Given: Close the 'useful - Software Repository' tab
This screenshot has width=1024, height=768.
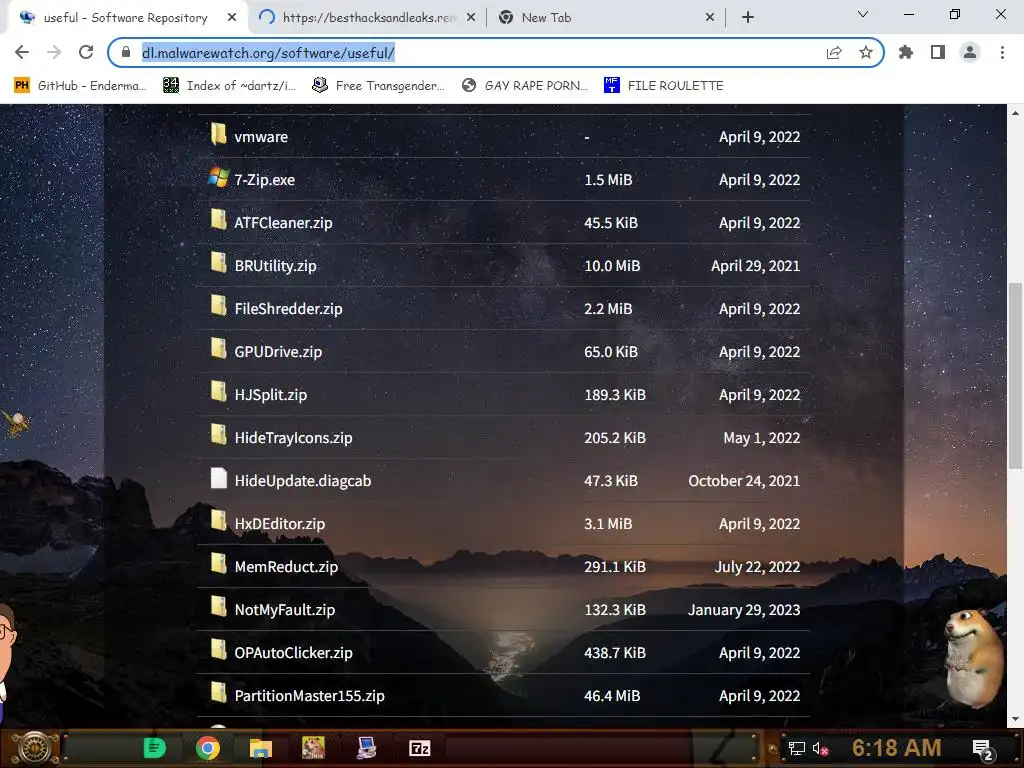Looking at the screenshot, I should [x=232, y=18].
